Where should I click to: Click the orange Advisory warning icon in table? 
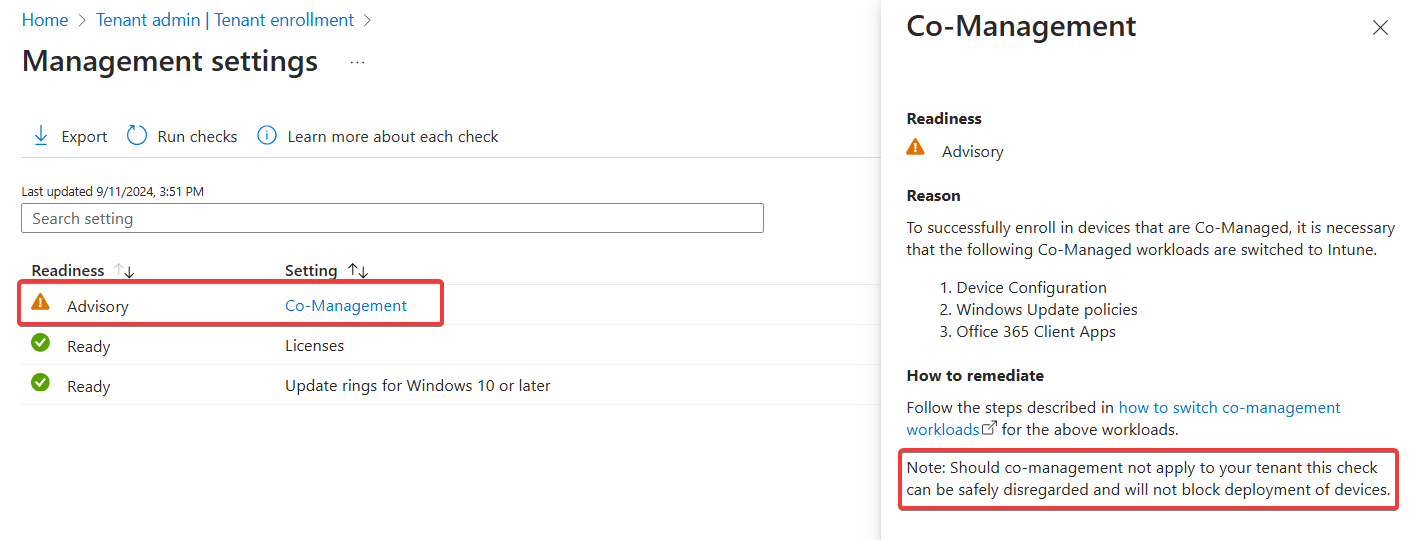(40, 302)
